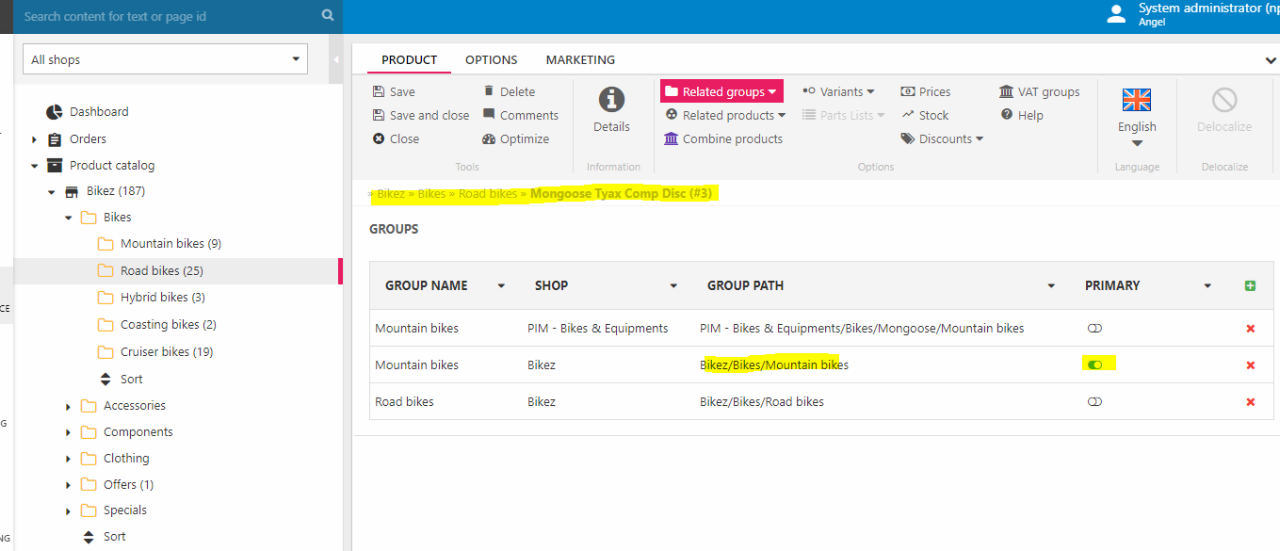The height and width of the screenshot is (551, 1280).
Task: Disable primary toggle for Bikez Mountain bikes
Action: (x=1095, y=365)
